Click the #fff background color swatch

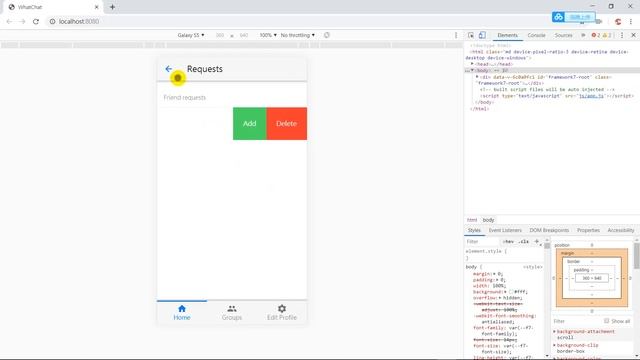[x=511, y=292]
